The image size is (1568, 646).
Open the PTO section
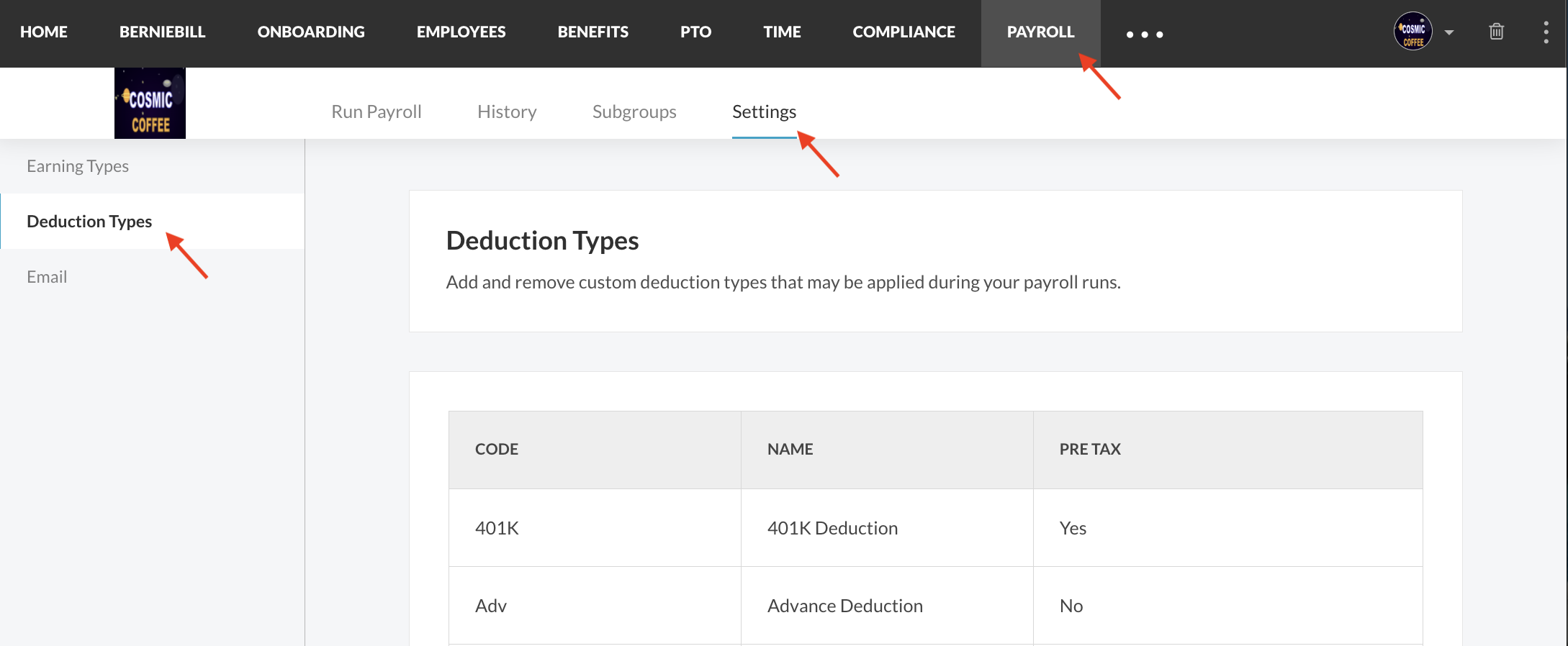point(695,32)
